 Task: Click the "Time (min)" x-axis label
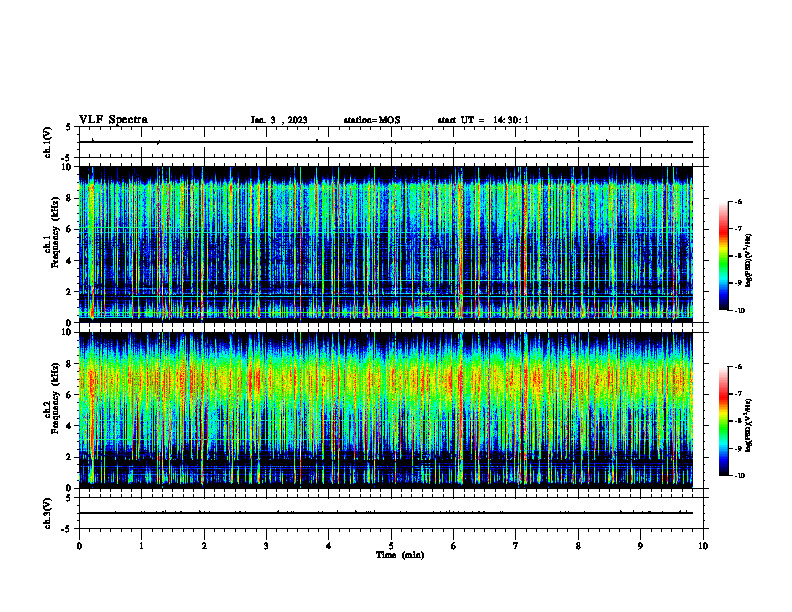[x=400, y=555]
